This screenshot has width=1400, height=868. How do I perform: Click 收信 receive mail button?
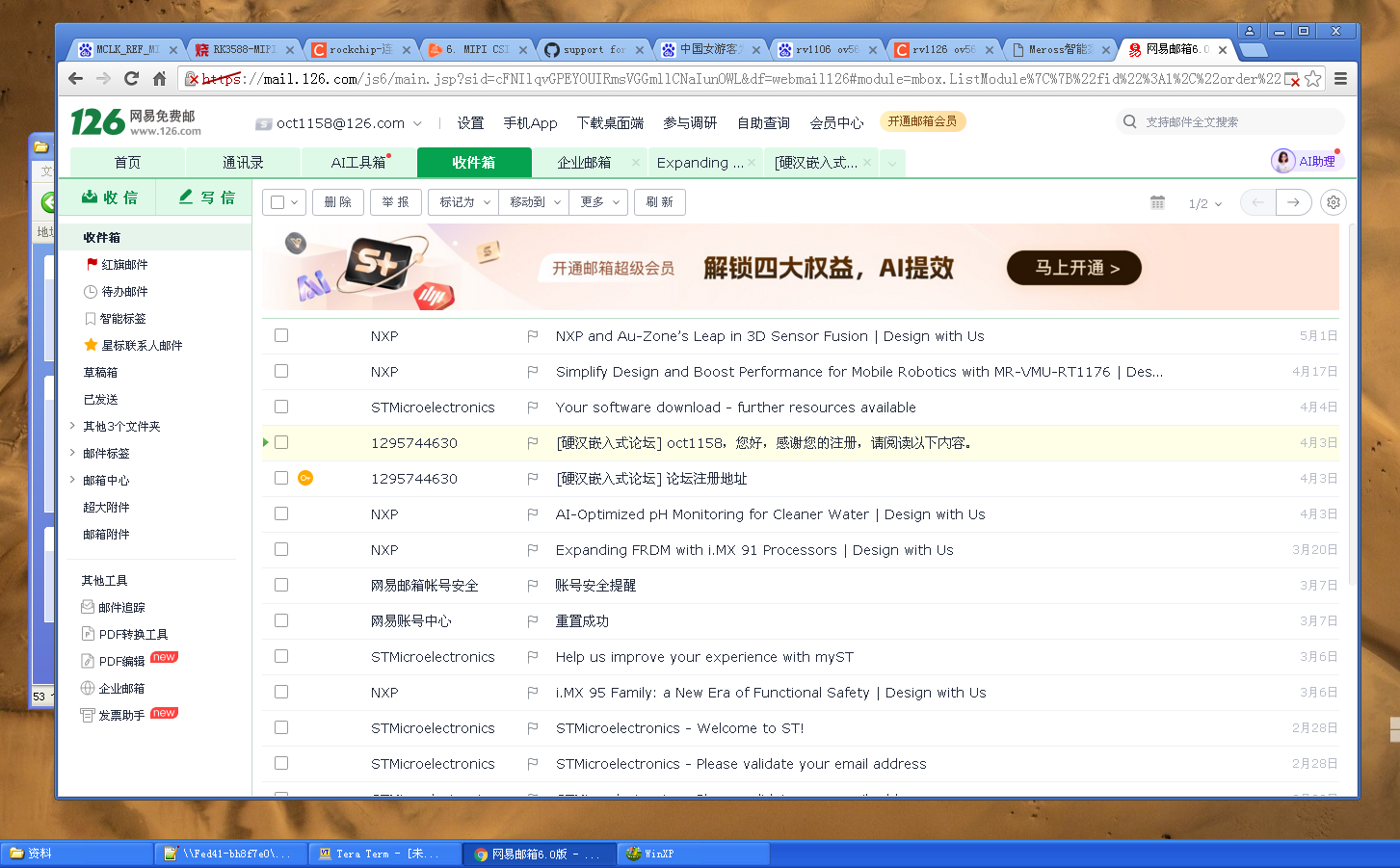pyautogui.click(x=109, y=197)
